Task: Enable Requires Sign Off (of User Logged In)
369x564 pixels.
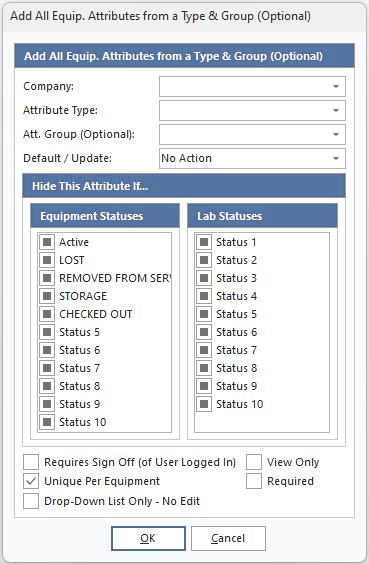Action: pos(31,462)
